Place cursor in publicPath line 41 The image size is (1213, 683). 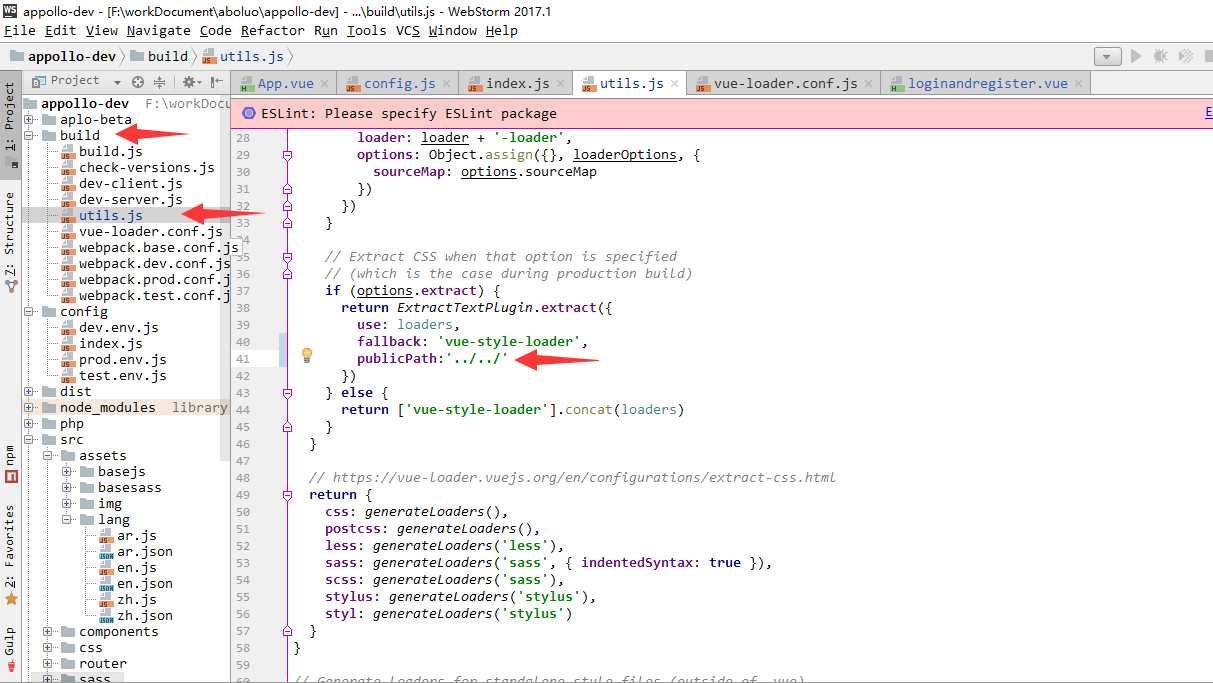(x=433, y=359)
